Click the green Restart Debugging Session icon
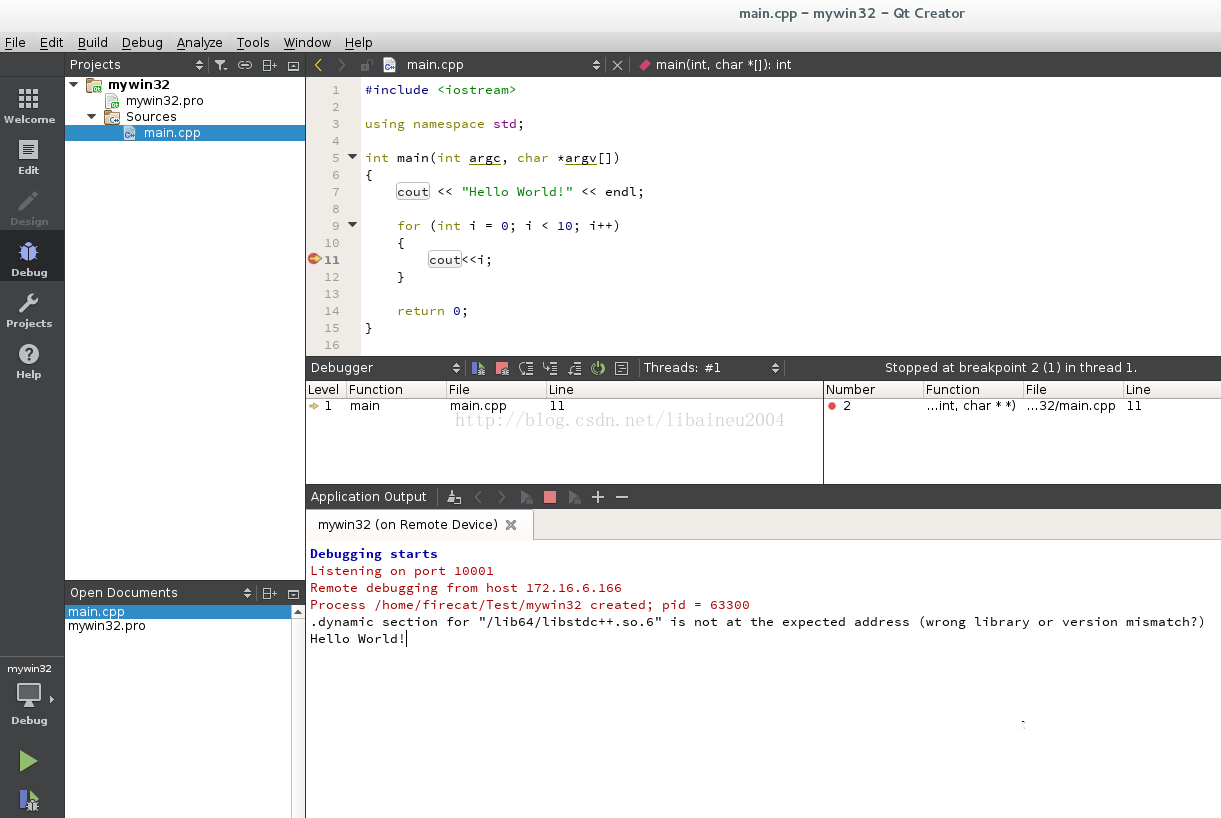This screenshot has width=1221, height=818. pos(598,368)
